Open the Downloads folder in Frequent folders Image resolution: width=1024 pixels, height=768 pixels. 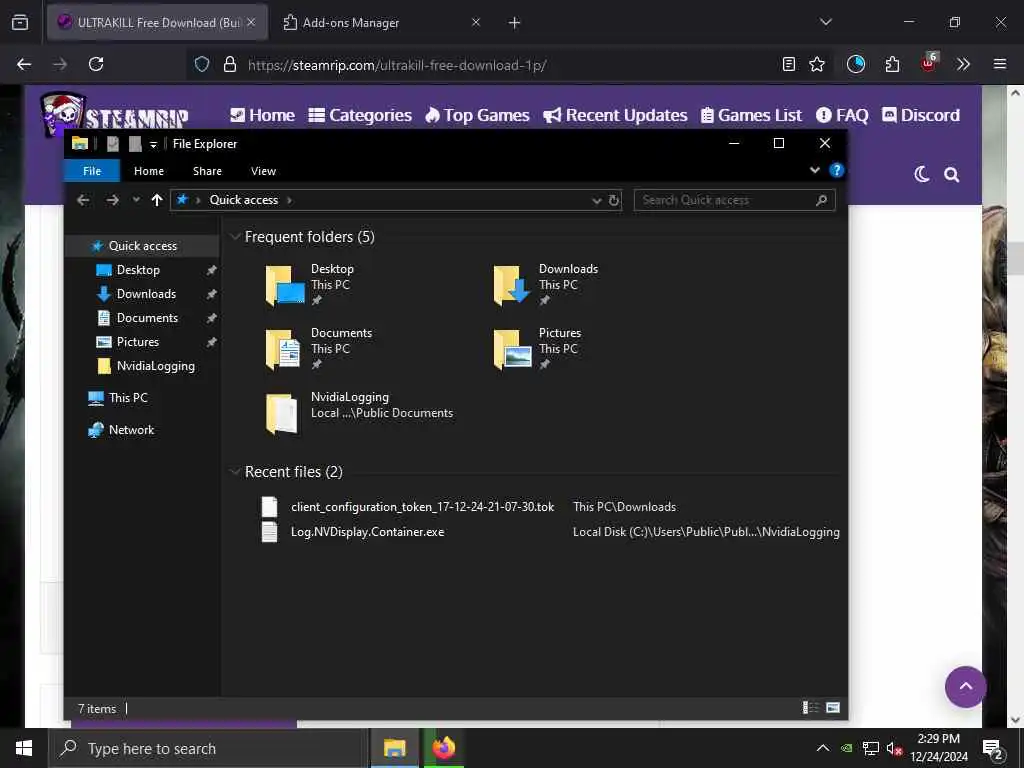[x=546, y=285]
